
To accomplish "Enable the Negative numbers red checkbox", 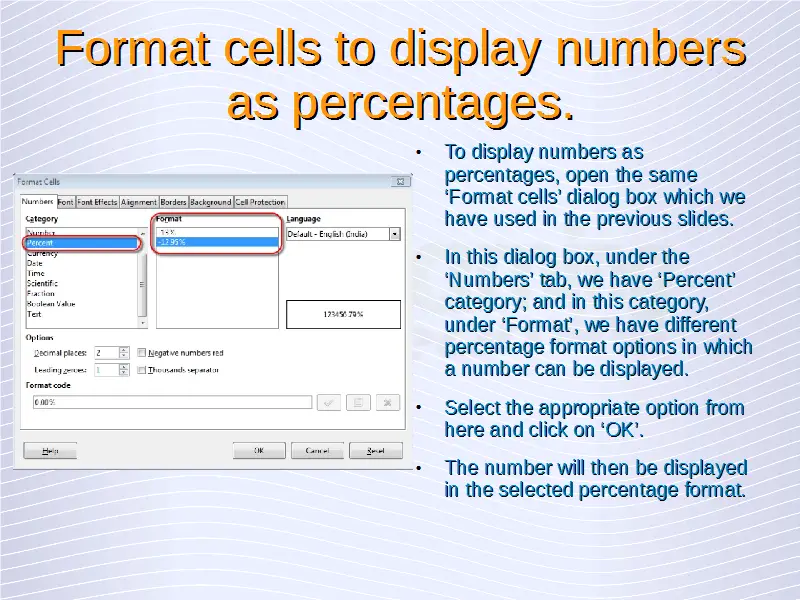I will (x=142, y=353).
